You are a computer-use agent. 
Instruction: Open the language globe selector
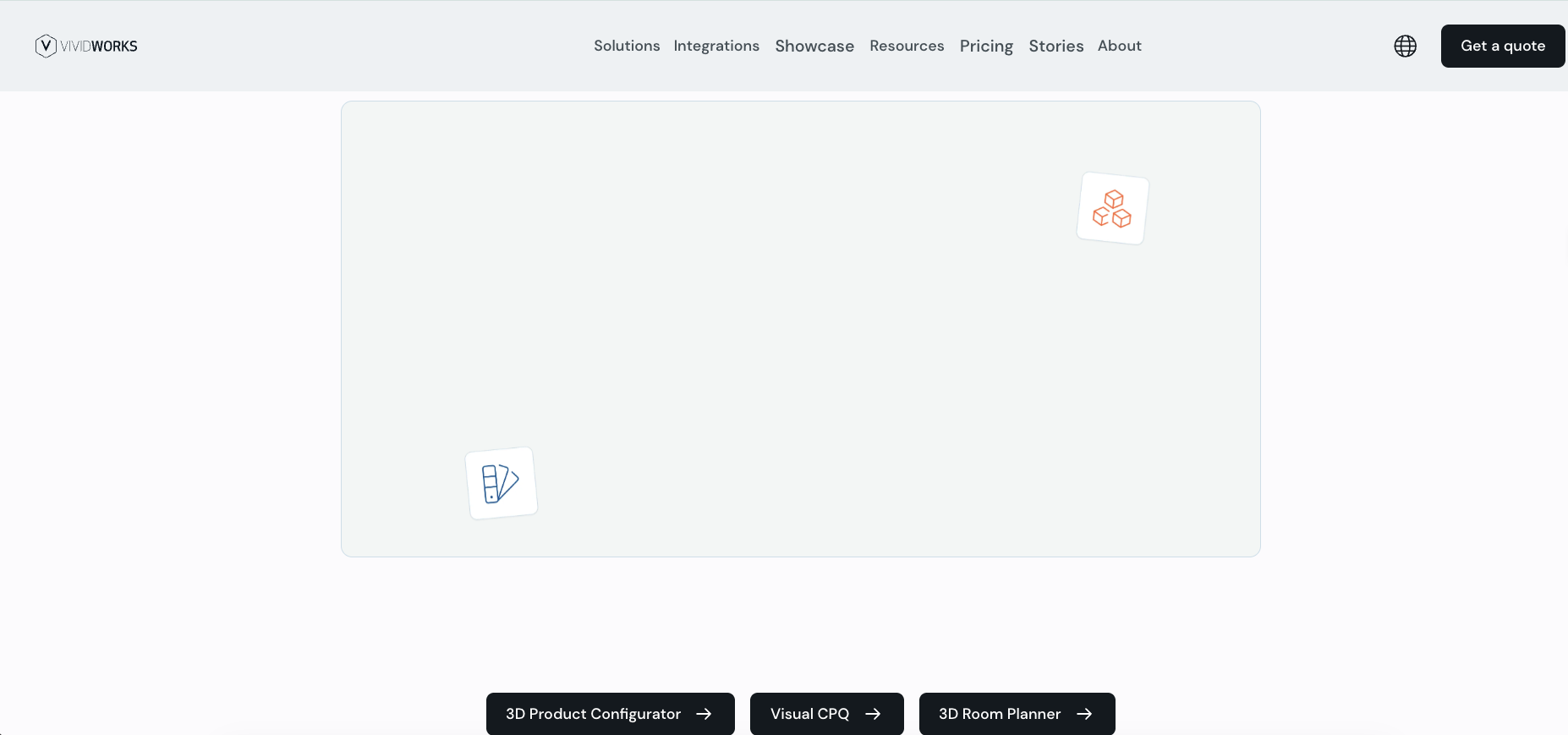1406,46
